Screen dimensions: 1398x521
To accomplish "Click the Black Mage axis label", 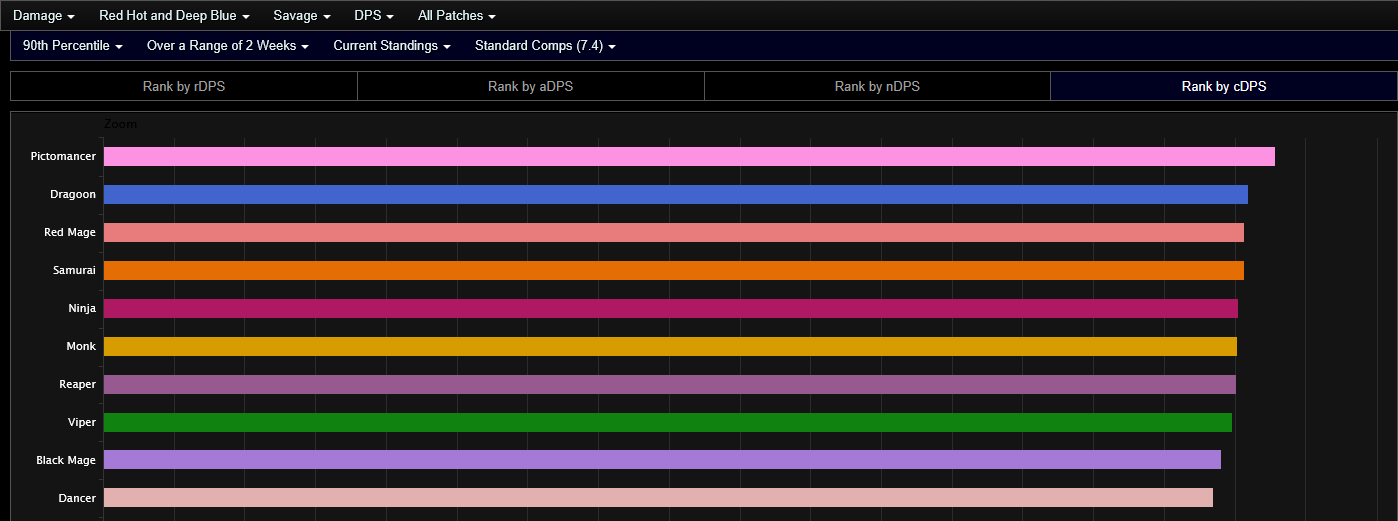I will point(66,460).
